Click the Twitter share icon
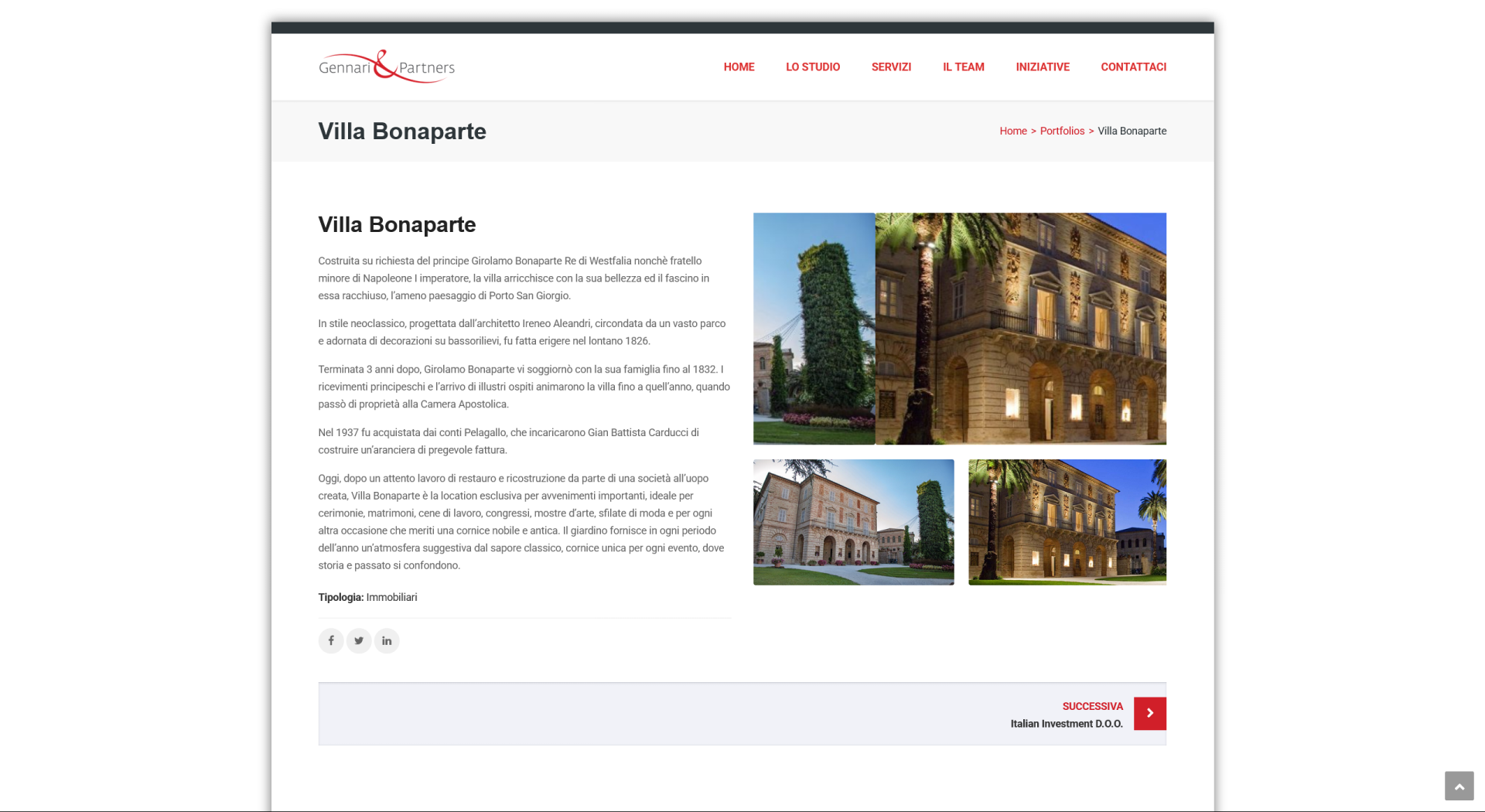 359,640
